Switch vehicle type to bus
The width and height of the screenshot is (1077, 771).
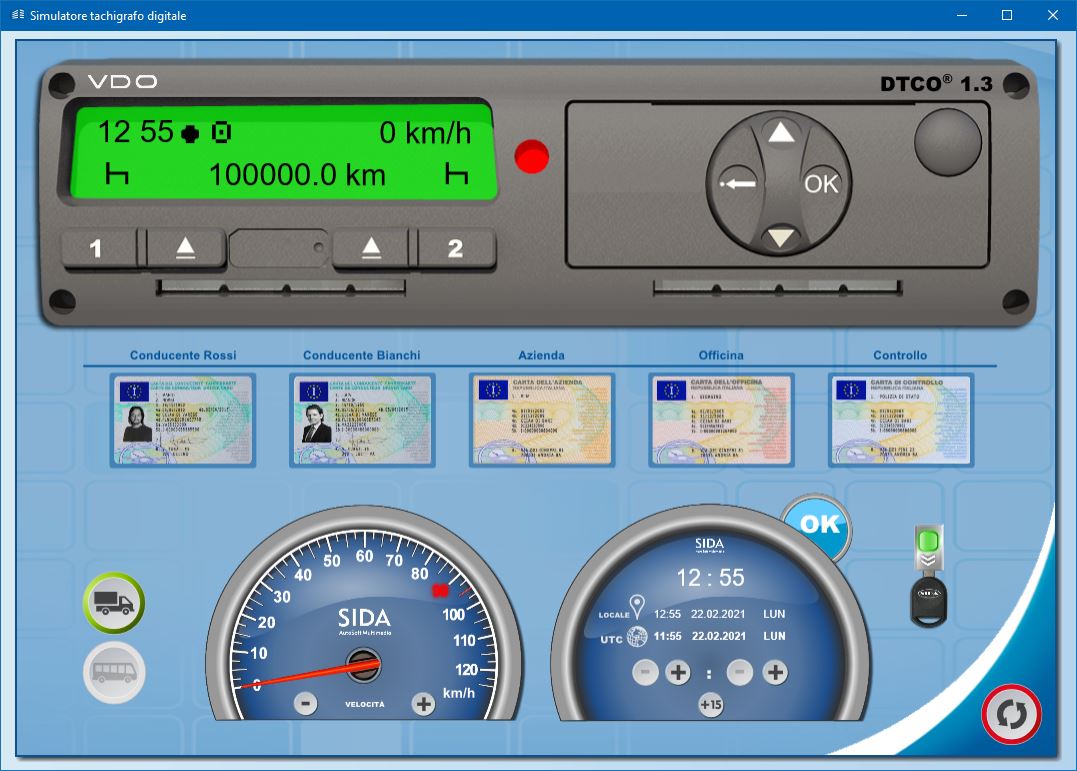115,672
